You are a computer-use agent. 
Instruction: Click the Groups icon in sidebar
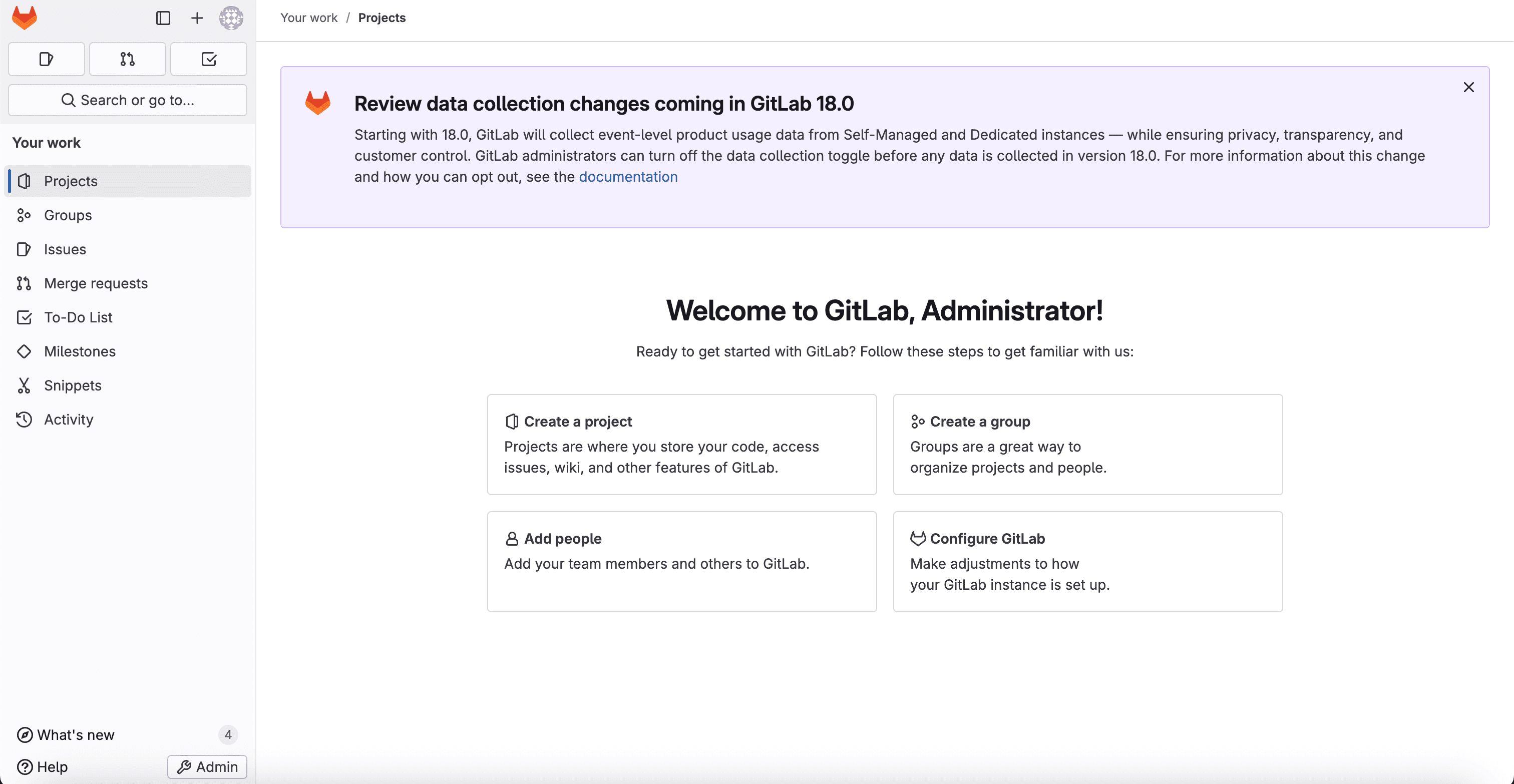[24, 215]
